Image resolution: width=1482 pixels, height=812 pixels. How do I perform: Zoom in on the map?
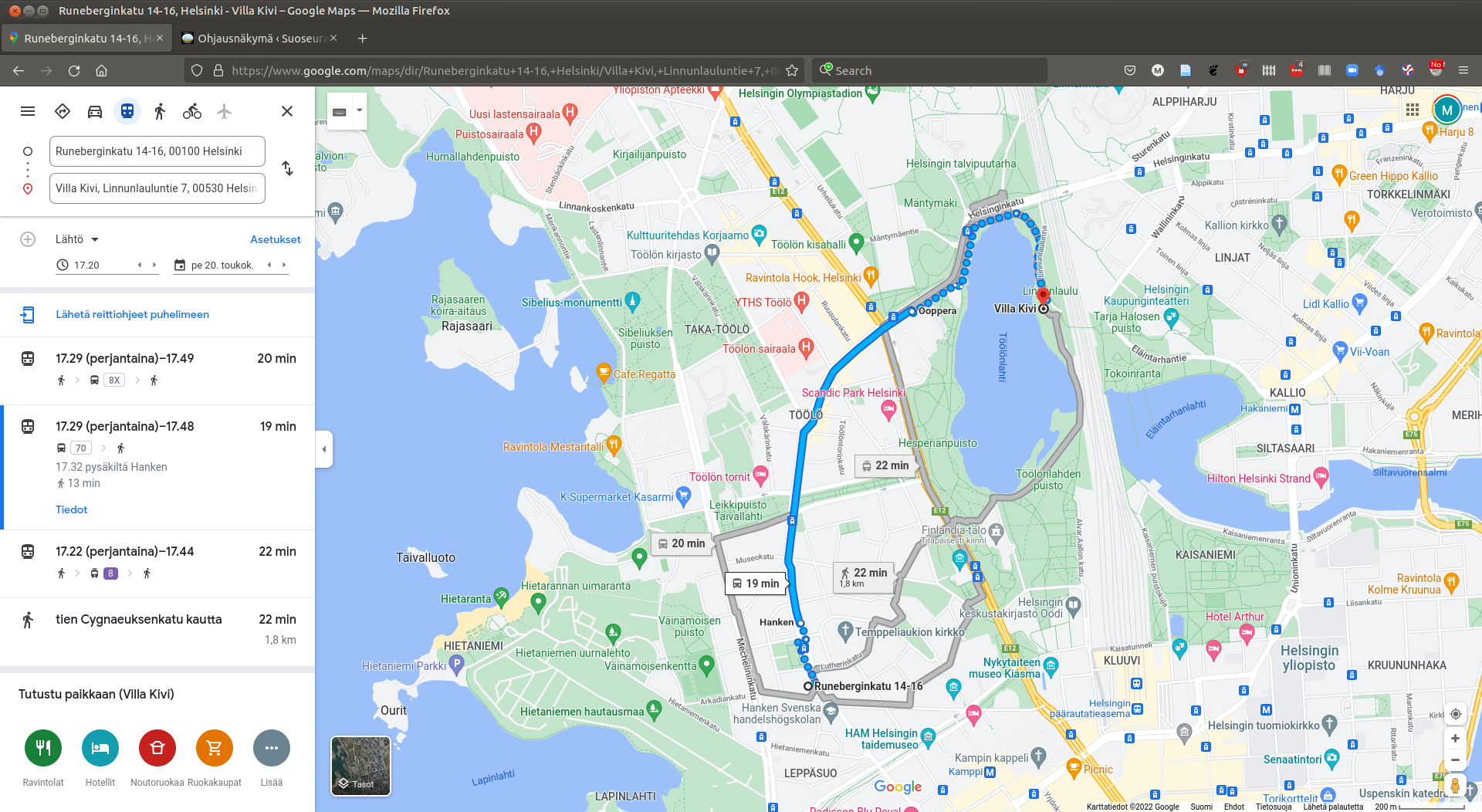pyautogui.click(x=1455, y=739)
